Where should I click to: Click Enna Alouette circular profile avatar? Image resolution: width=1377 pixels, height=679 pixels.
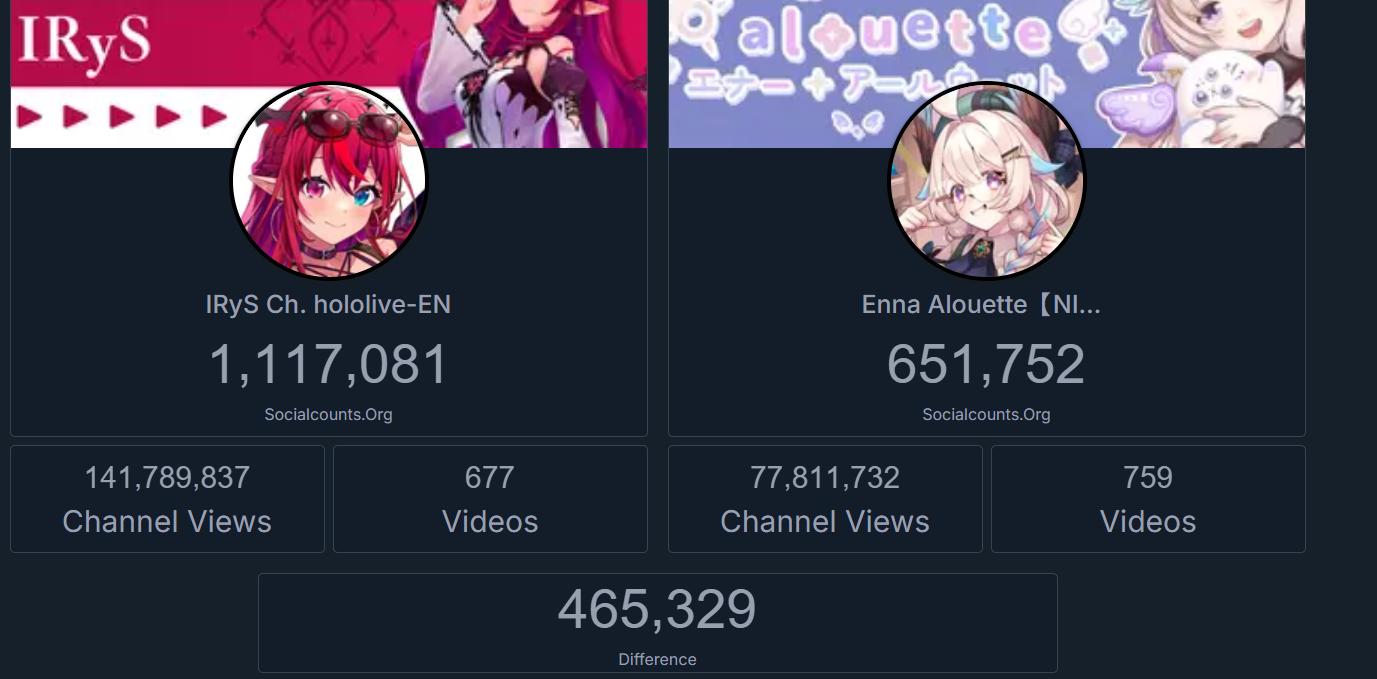coord(987,180)
